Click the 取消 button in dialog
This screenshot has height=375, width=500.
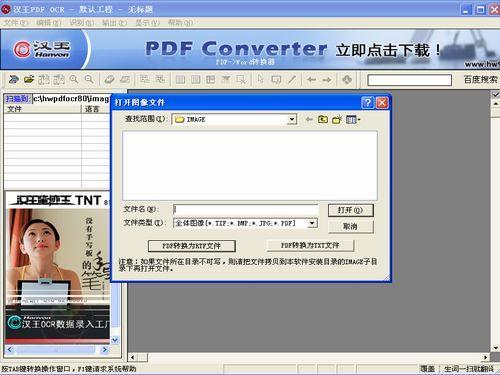350,227
